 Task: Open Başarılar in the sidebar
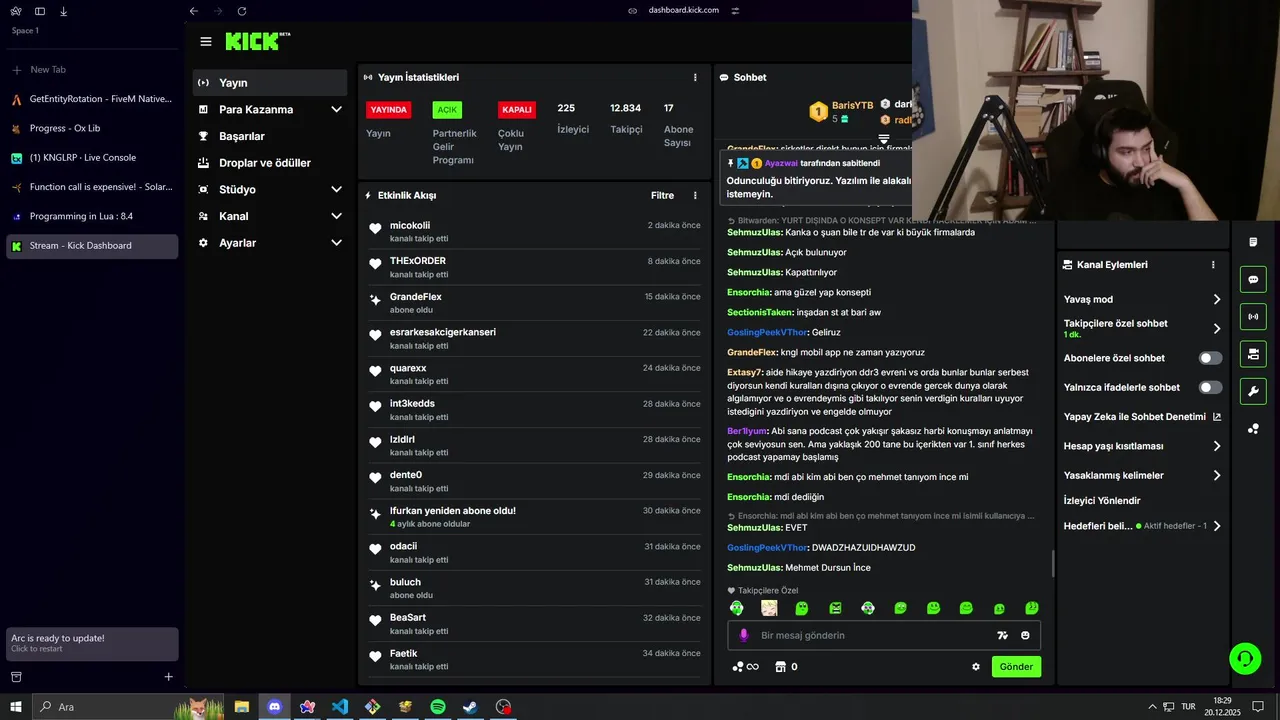pos(271,136)
